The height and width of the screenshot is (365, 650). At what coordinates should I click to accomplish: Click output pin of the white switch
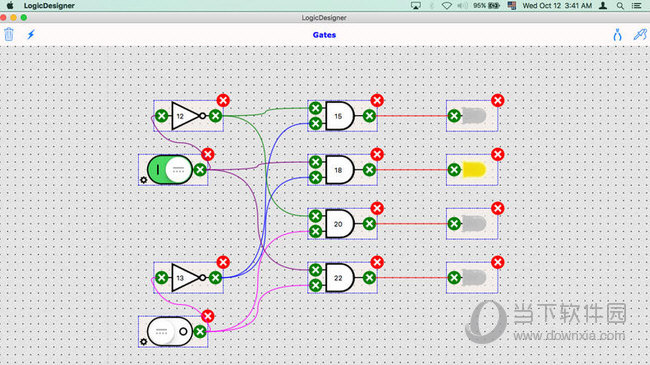[x=200, y=331]
